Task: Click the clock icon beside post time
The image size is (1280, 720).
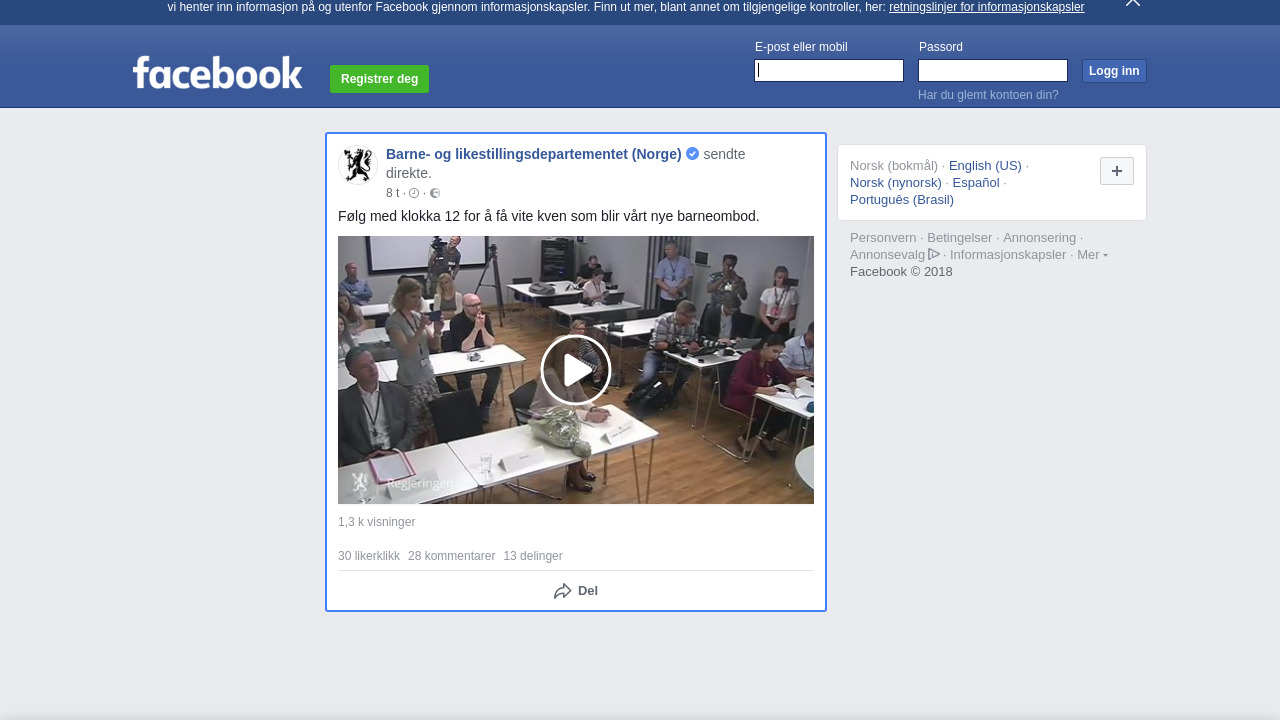Action: tap(414, 194)
